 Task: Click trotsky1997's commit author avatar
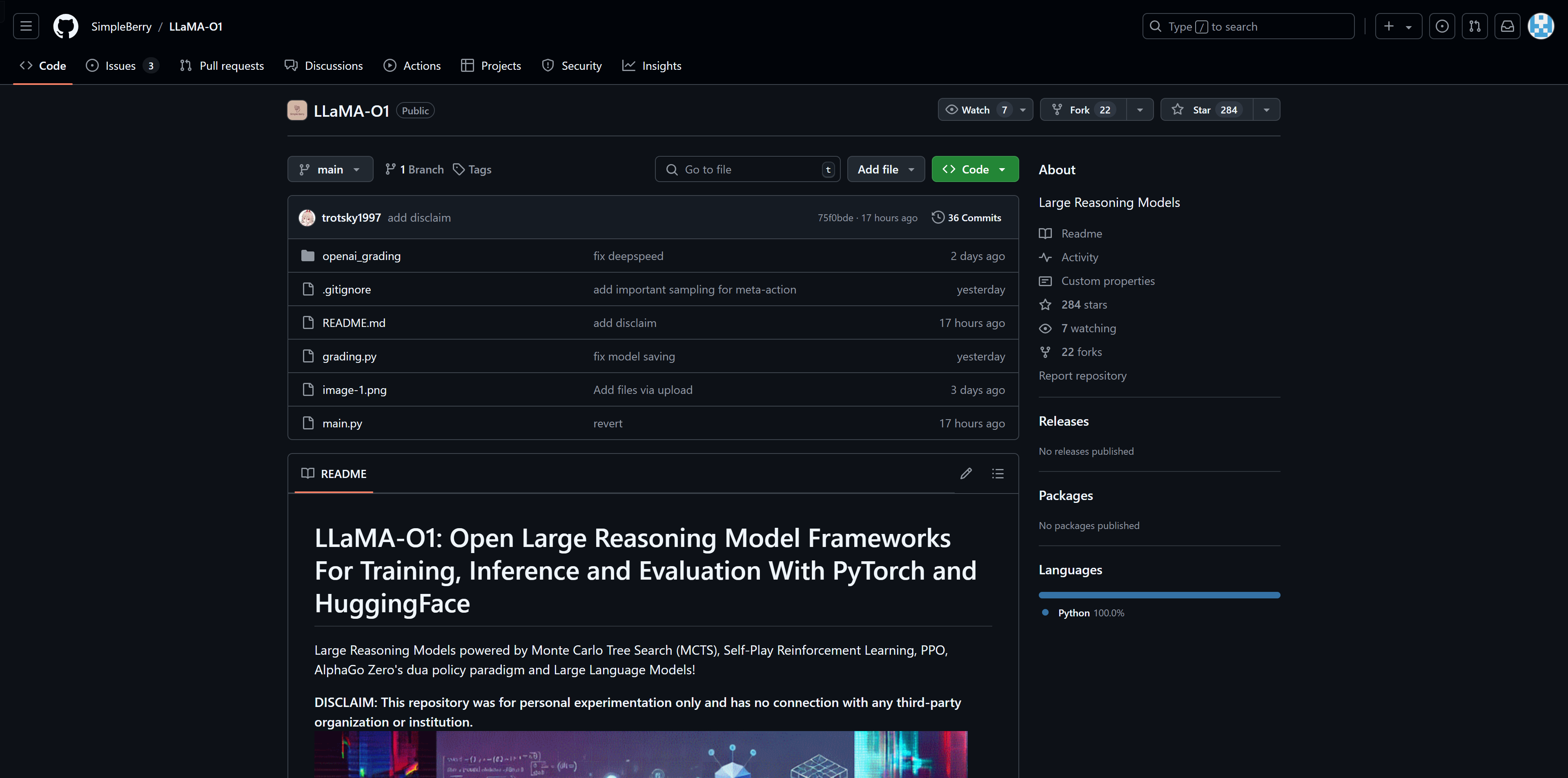click(x=307, y=218)
